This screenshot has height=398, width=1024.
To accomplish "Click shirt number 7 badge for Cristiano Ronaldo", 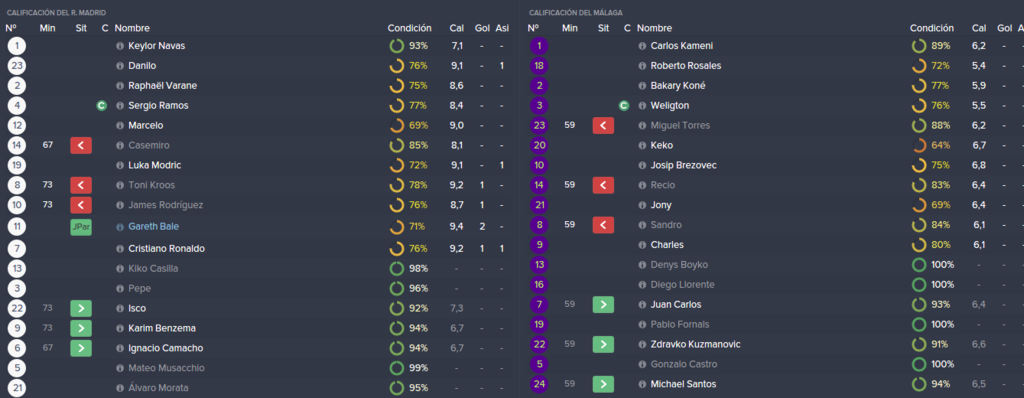I will pos(17,249).
